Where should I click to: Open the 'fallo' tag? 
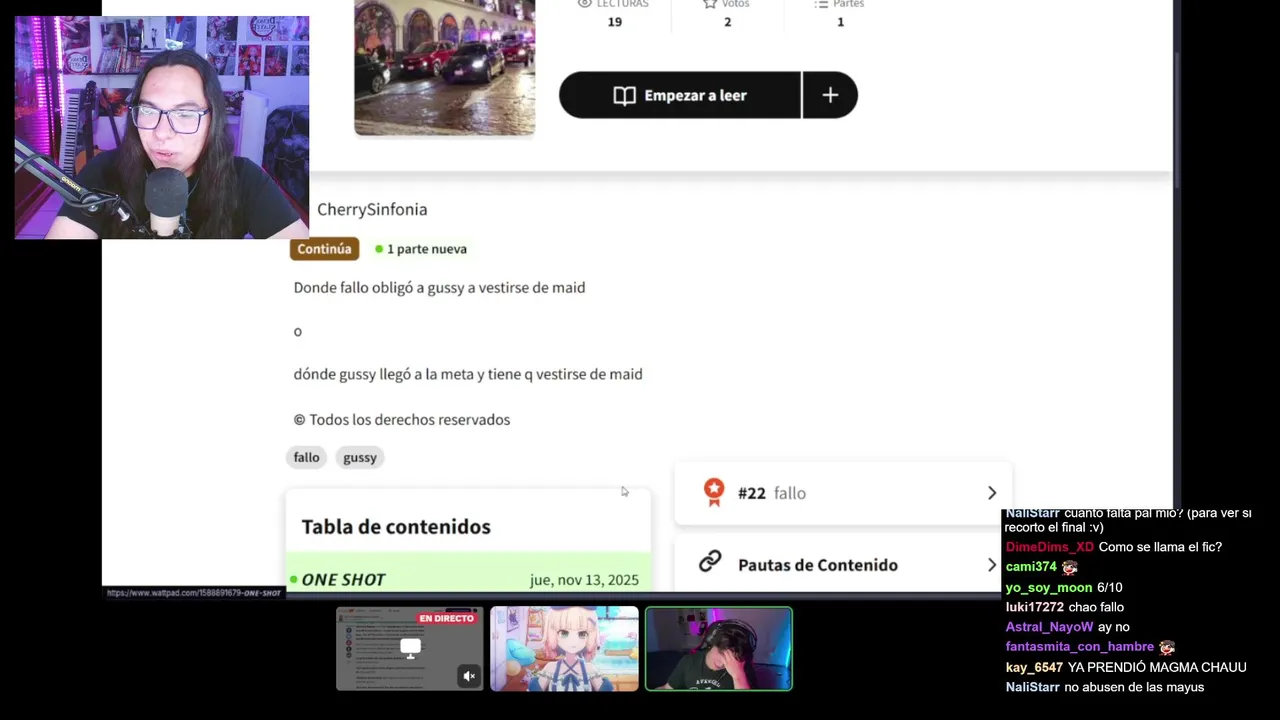click(306, 457)
